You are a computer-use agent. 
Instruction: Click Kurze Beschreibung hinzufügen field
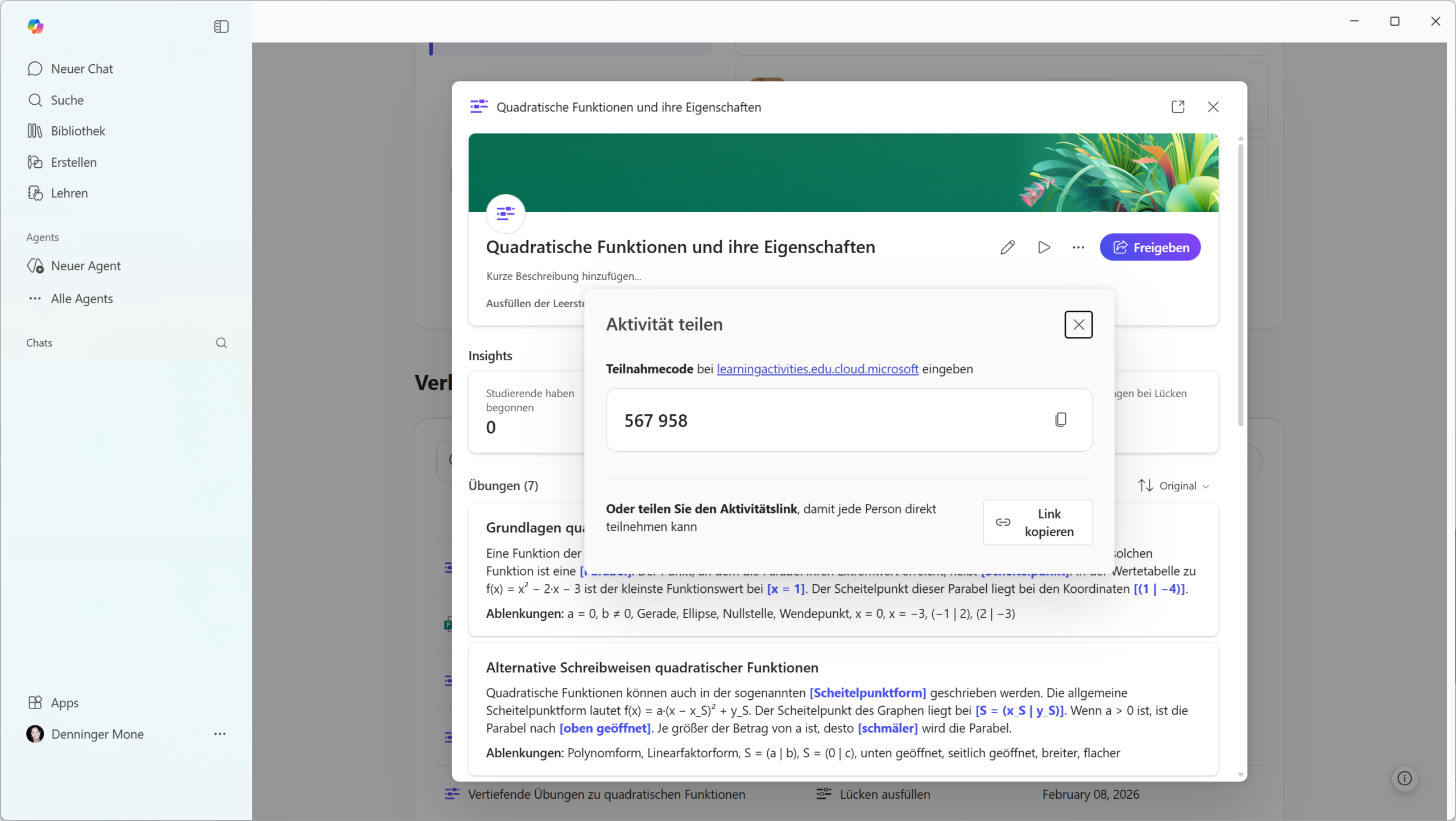point(563,276)
